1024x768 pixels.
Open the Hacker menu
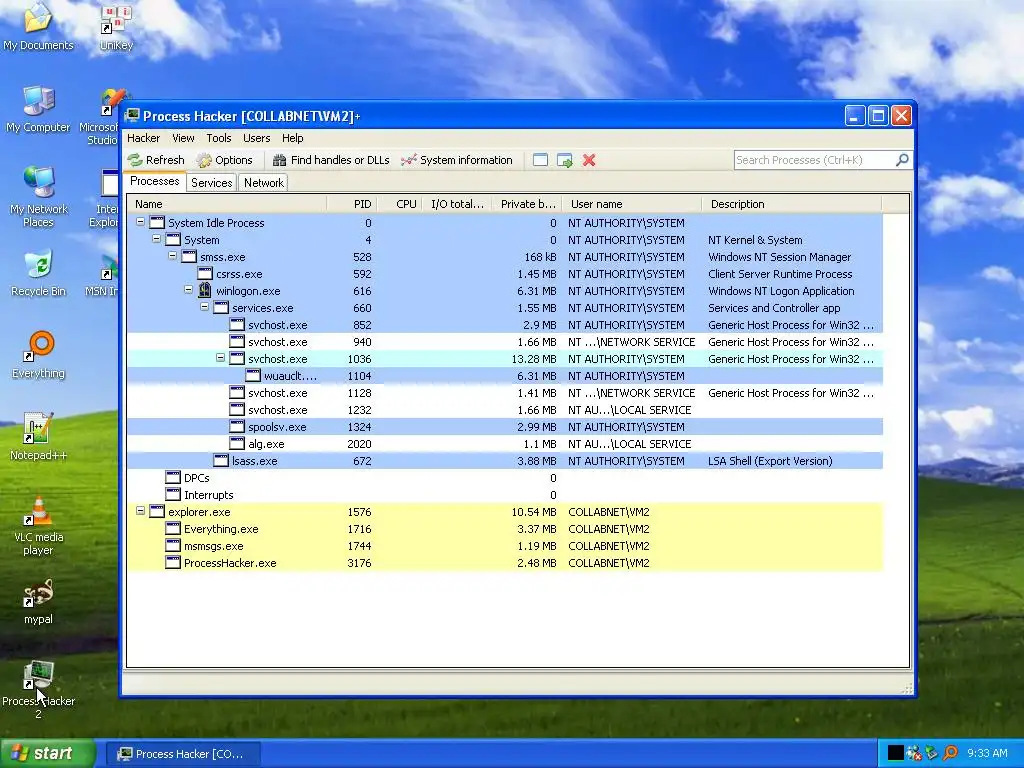click(144, 138)
